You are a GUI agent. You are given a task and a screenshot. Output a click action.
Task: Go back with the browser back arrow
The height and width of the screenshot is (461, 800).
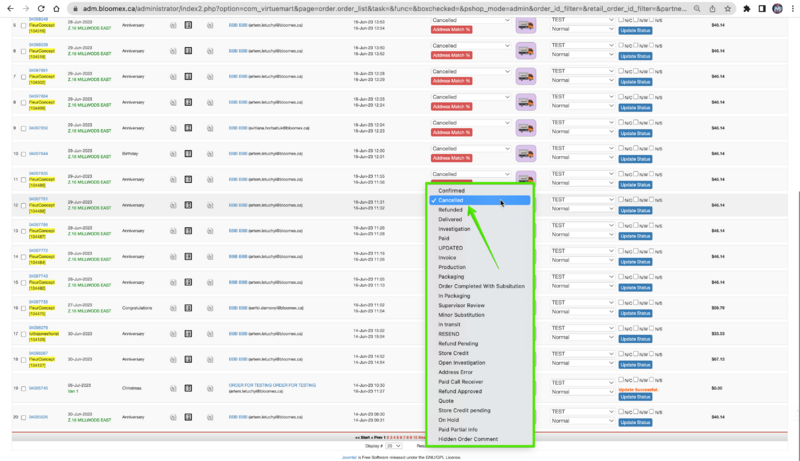pos(10,9)
